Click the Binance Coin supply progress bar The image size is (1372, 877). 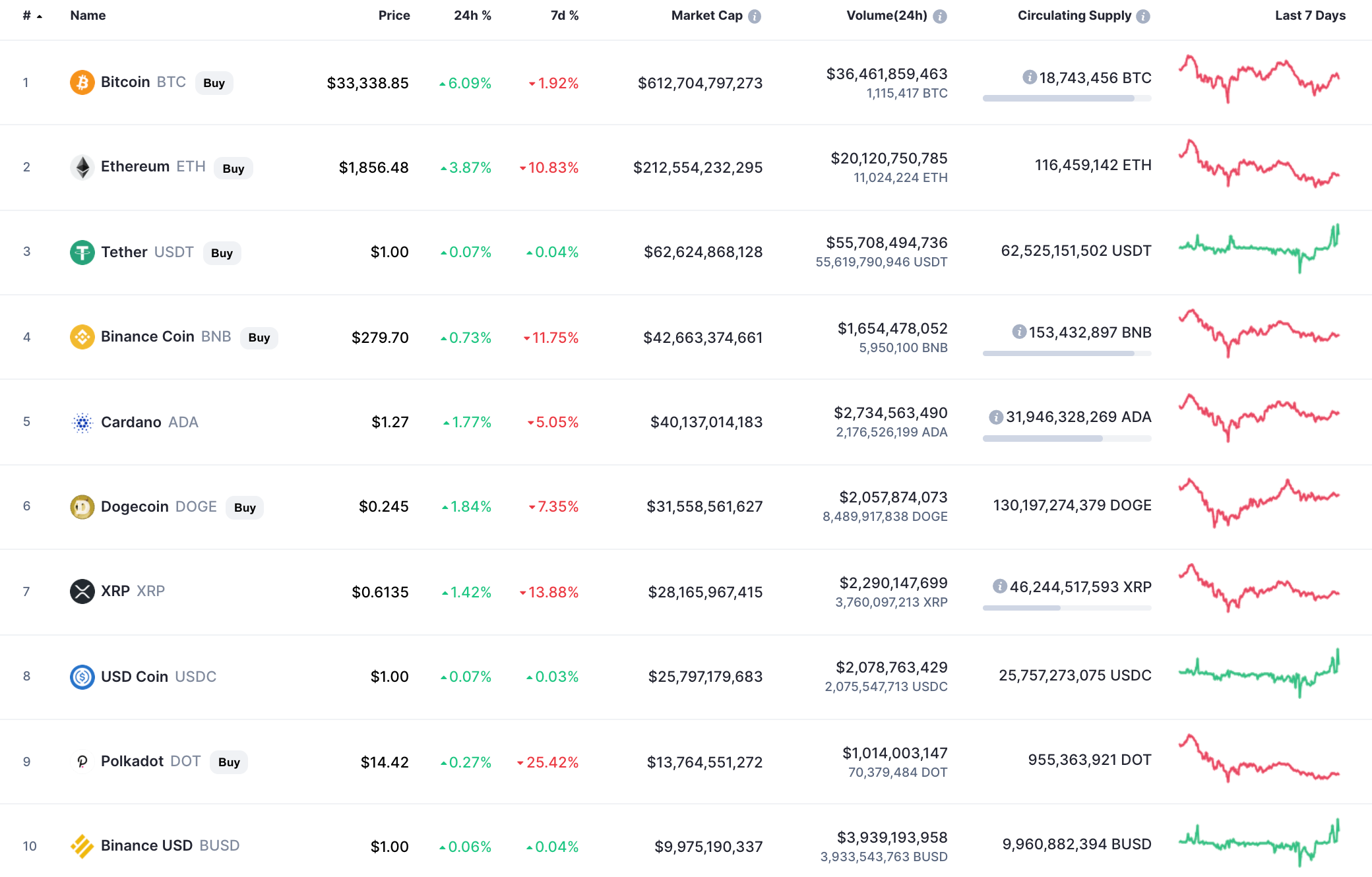pos(1067,353)
